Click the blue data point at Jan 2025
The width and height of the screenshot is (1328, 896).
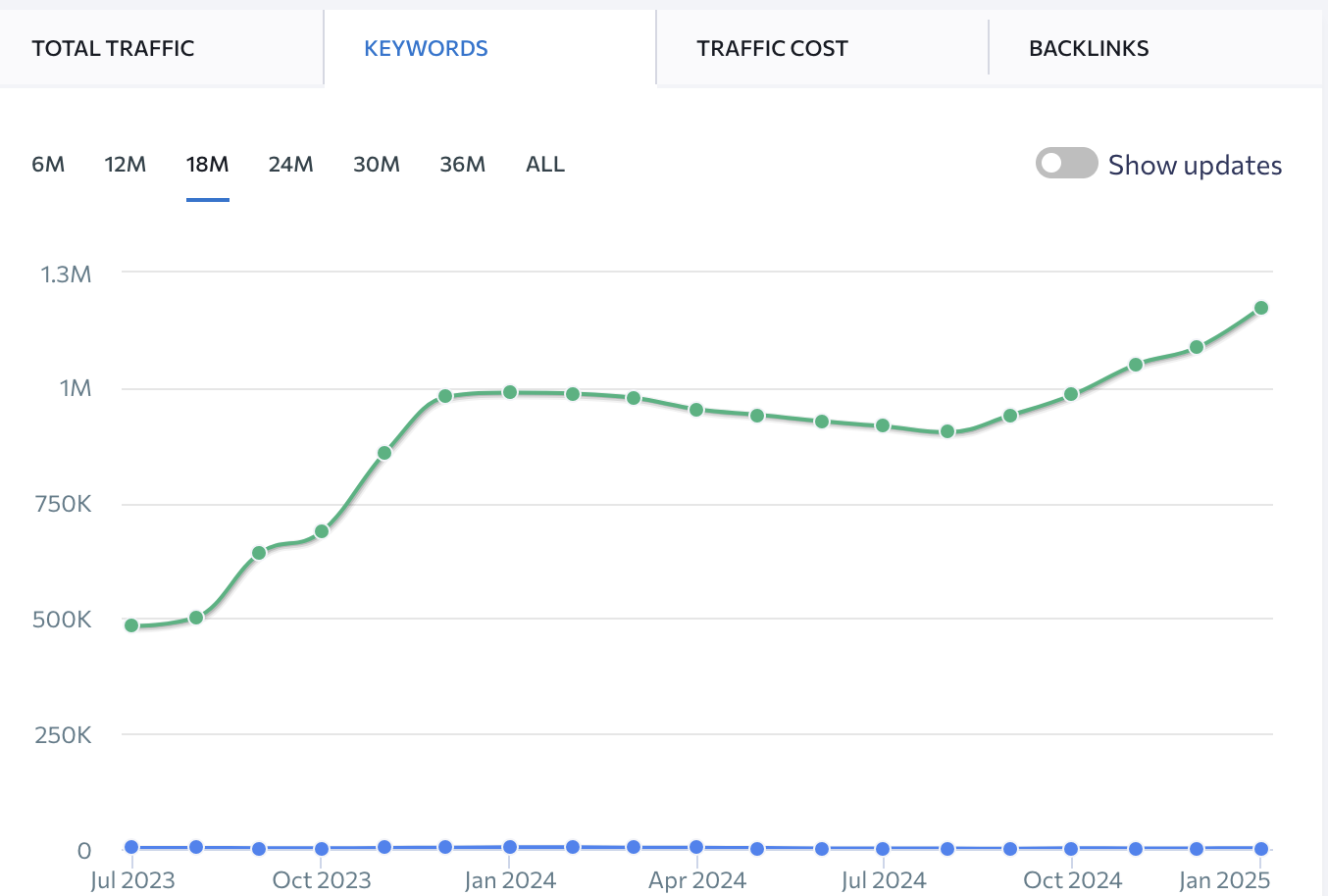tap(1261, 849)
